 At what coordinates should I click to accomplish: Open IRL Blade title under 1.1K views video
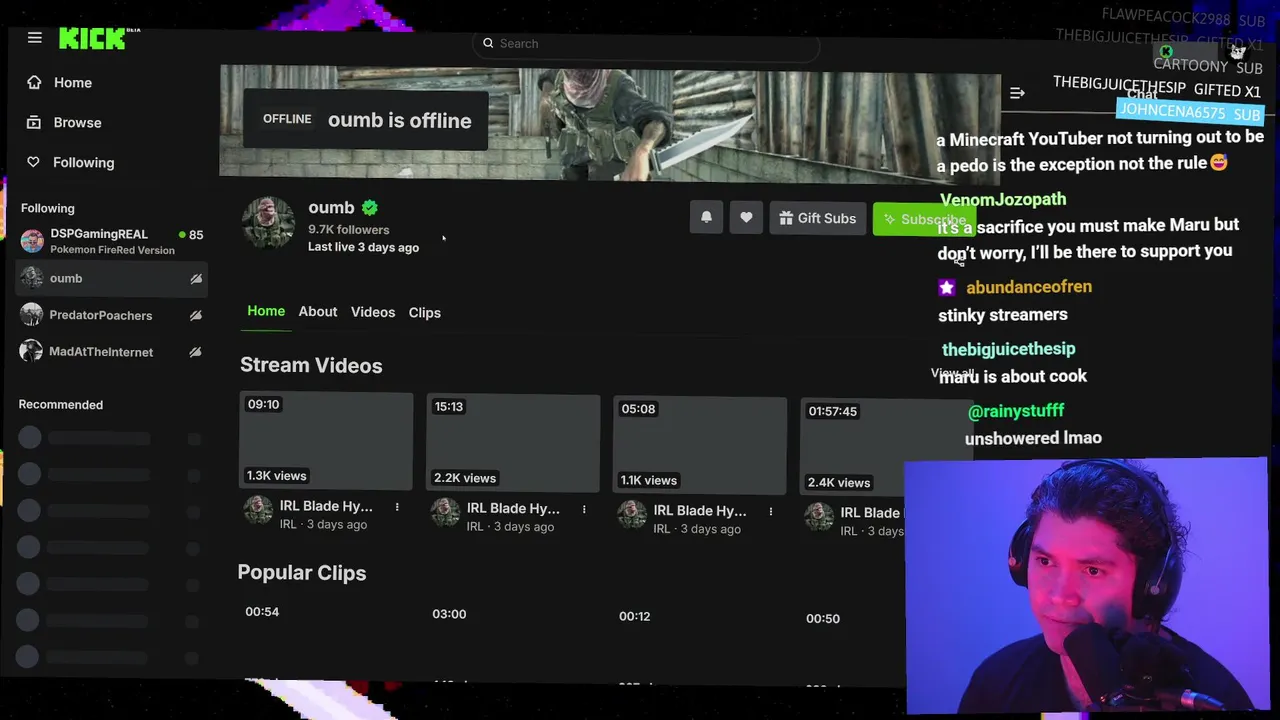coord(700,511)
